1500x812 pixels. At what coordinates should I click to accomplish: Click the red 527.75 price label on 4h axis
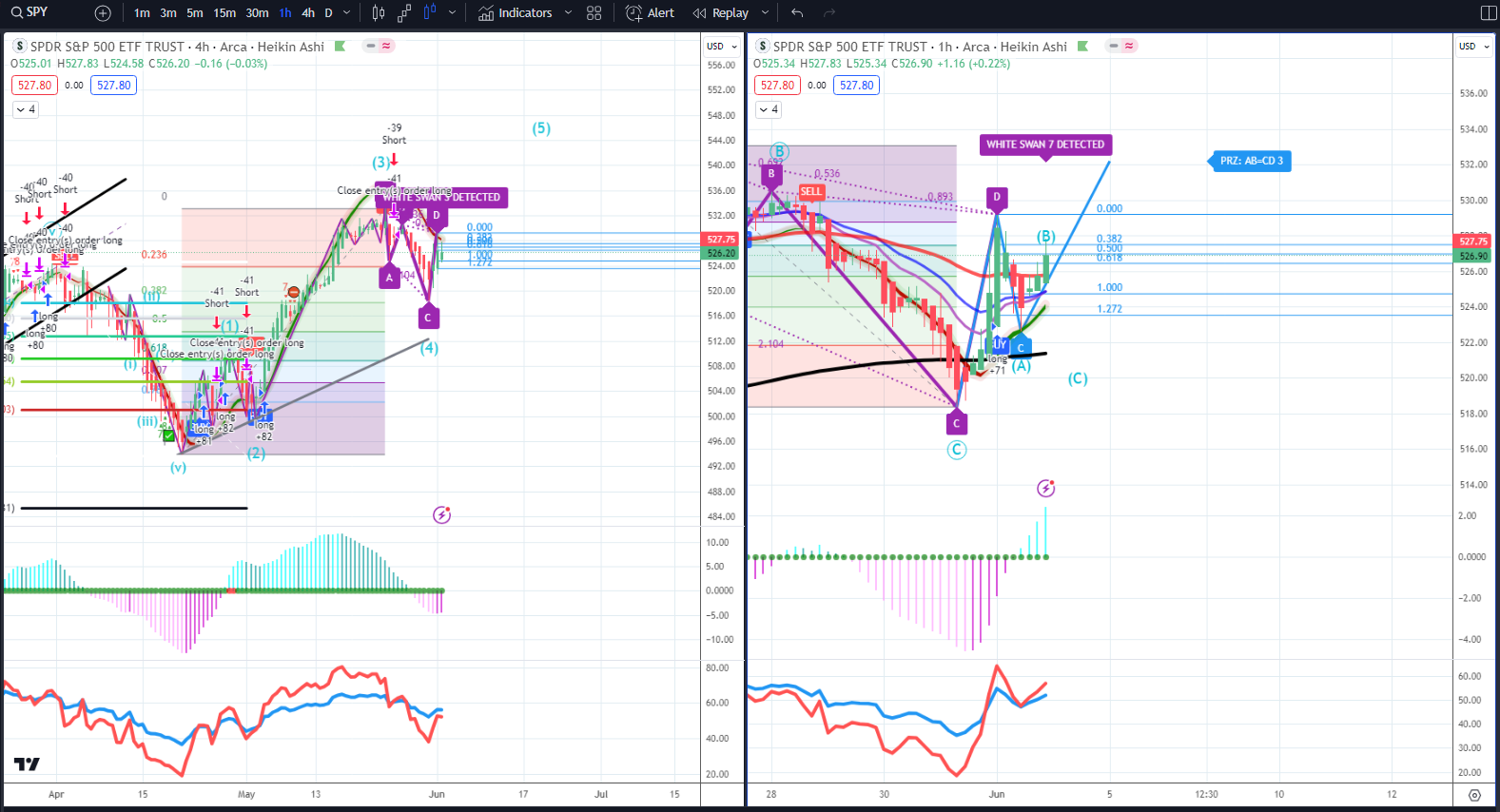[722, 240]
